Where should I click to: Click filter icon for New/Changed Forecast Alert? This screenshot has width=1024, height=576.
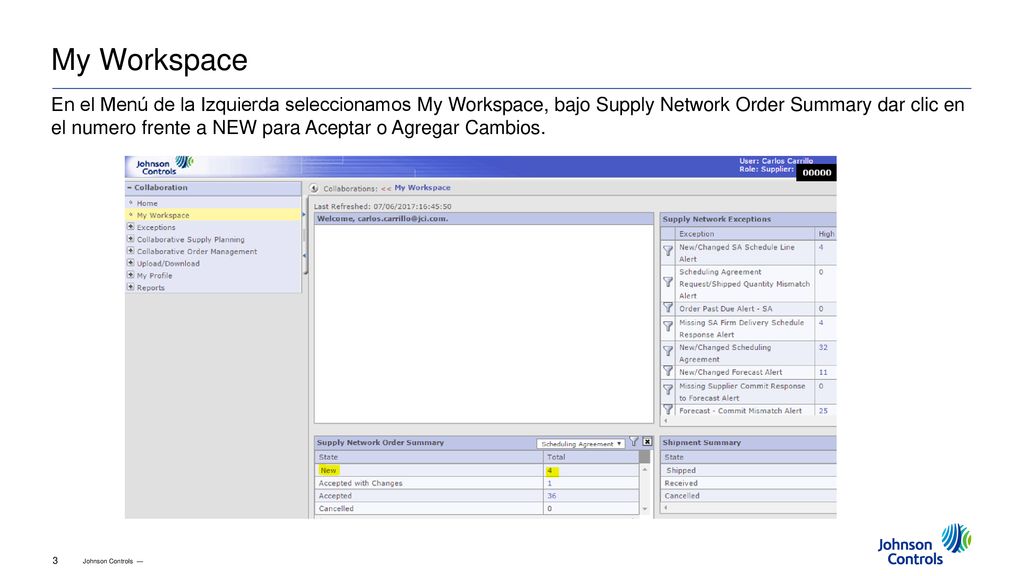point(667,371)
